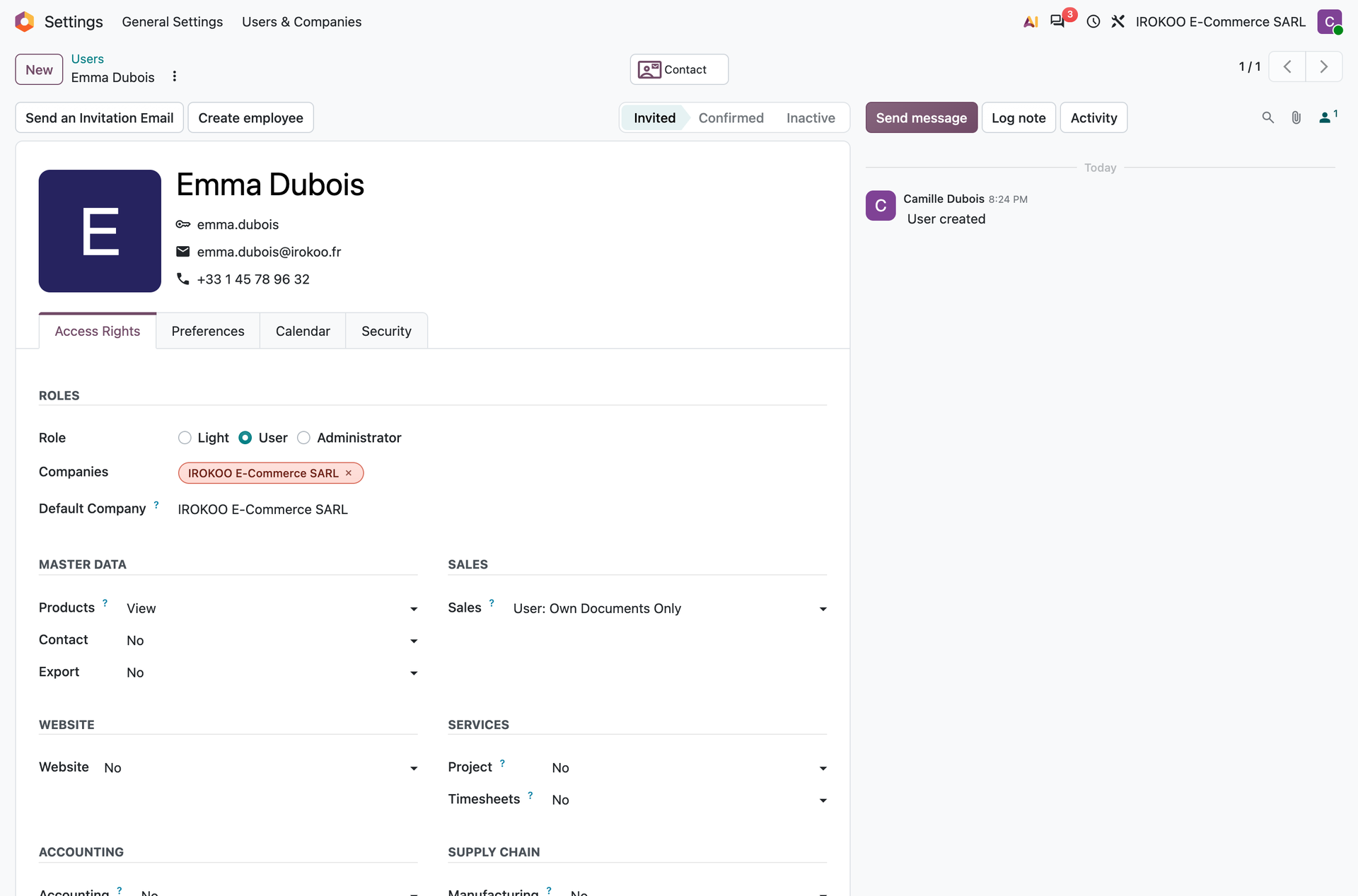1358x896 pixels.
Task: Go to the next record arrow
Action: 1324,66
